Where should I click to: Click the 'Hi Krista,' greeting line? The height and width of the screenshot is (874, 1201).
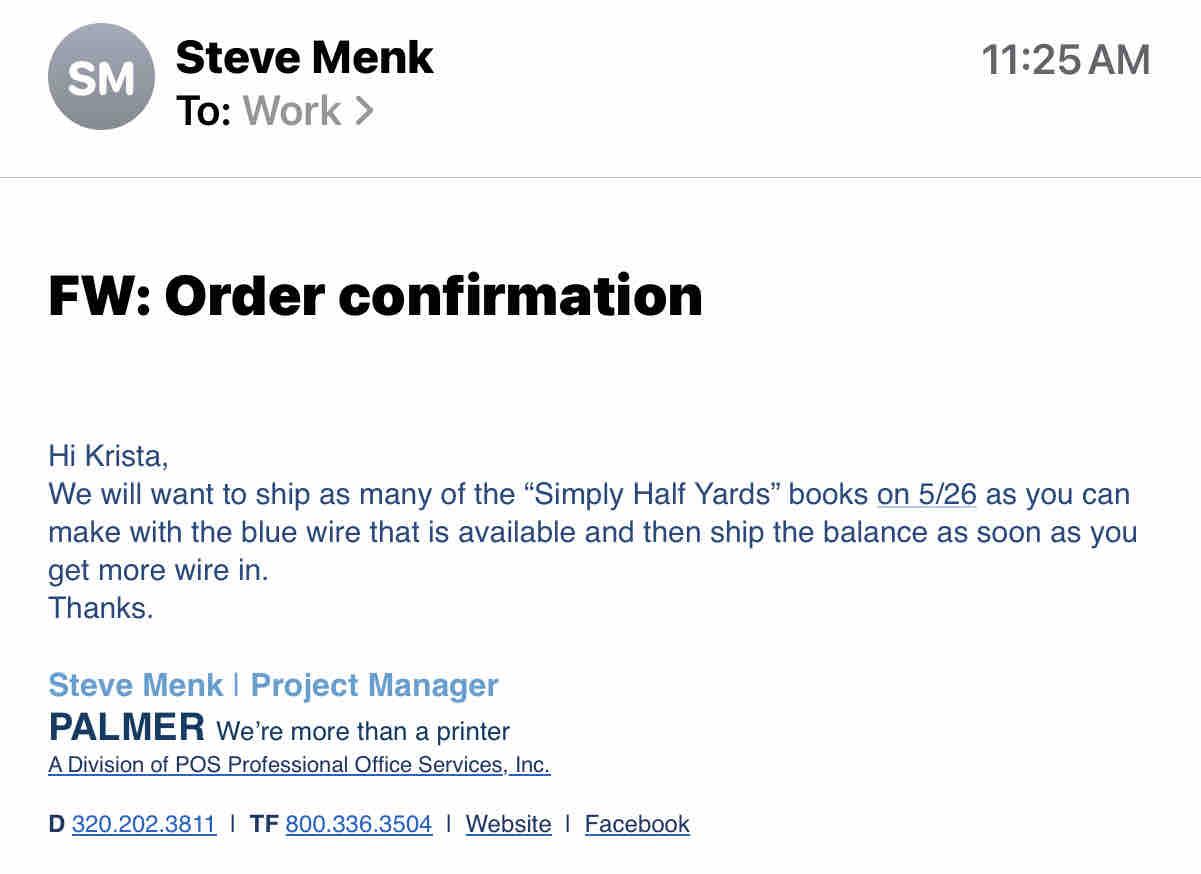tap(108, 456)
